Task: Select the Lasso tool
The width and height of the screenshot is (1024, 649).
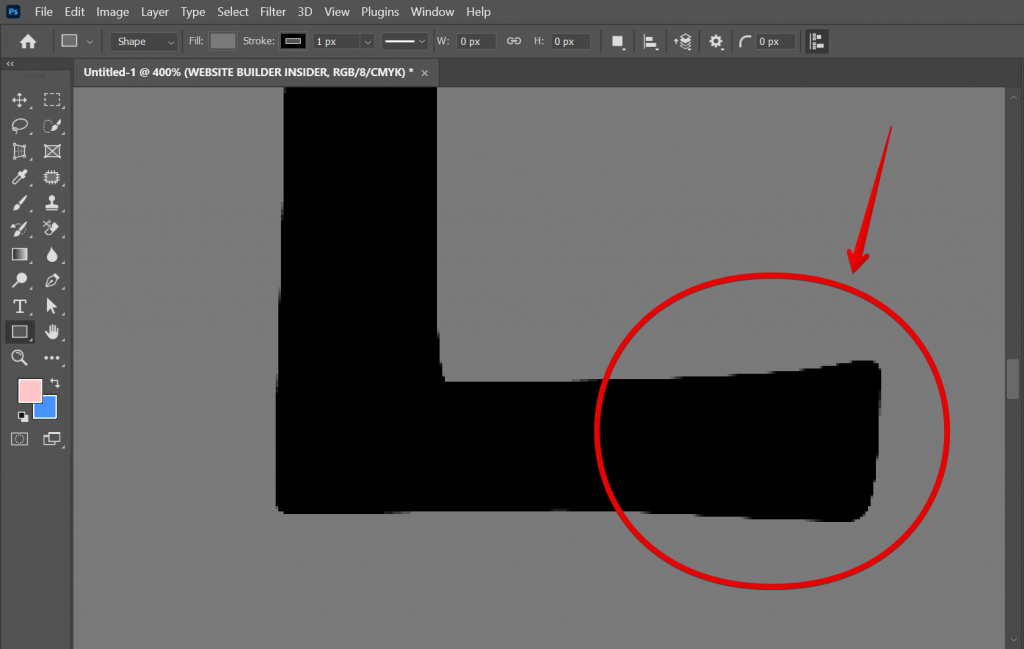Action: click(20, 126)
